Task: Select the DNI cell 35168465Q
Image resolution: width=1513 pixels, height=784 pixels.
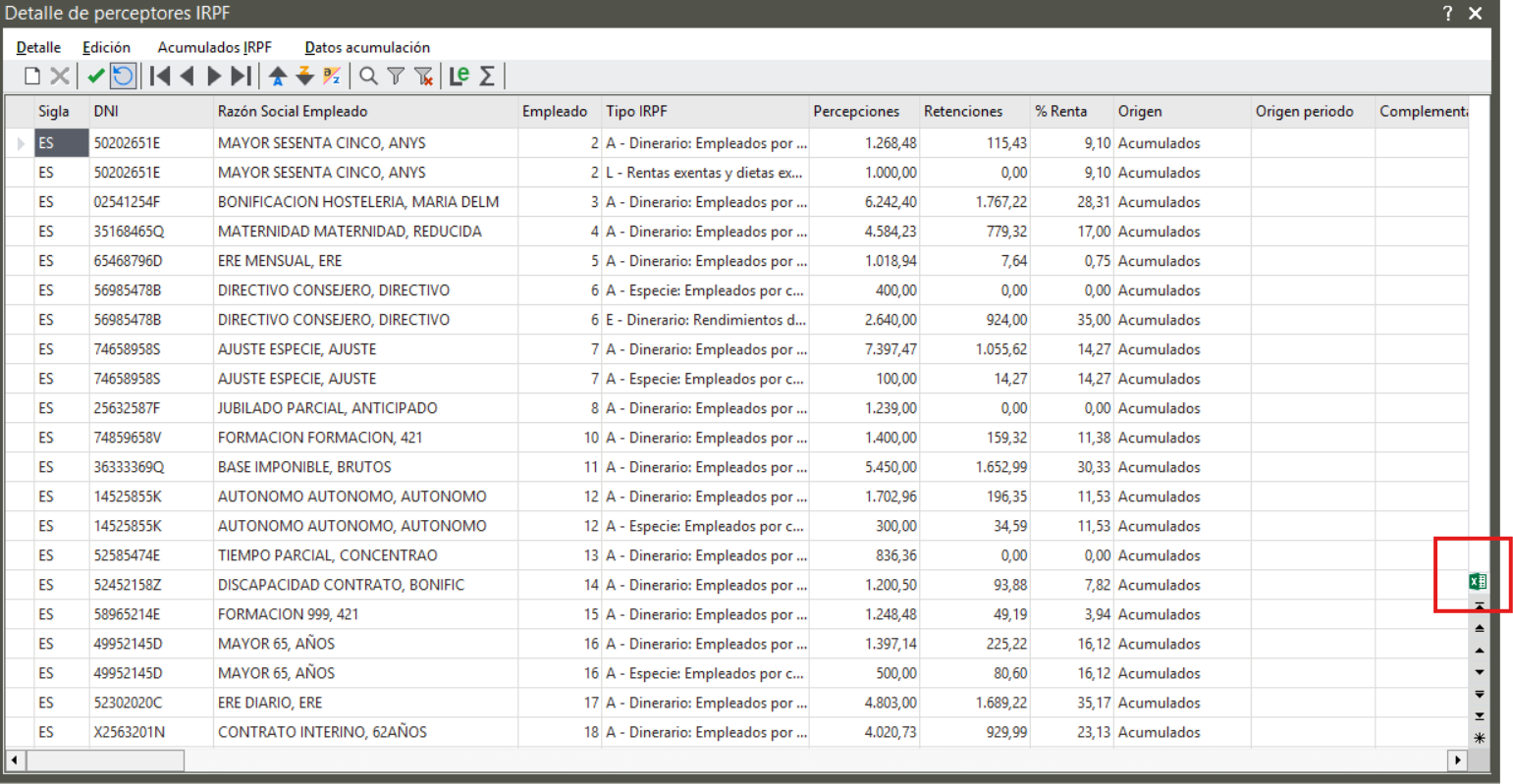Action: tap(151, 232)
